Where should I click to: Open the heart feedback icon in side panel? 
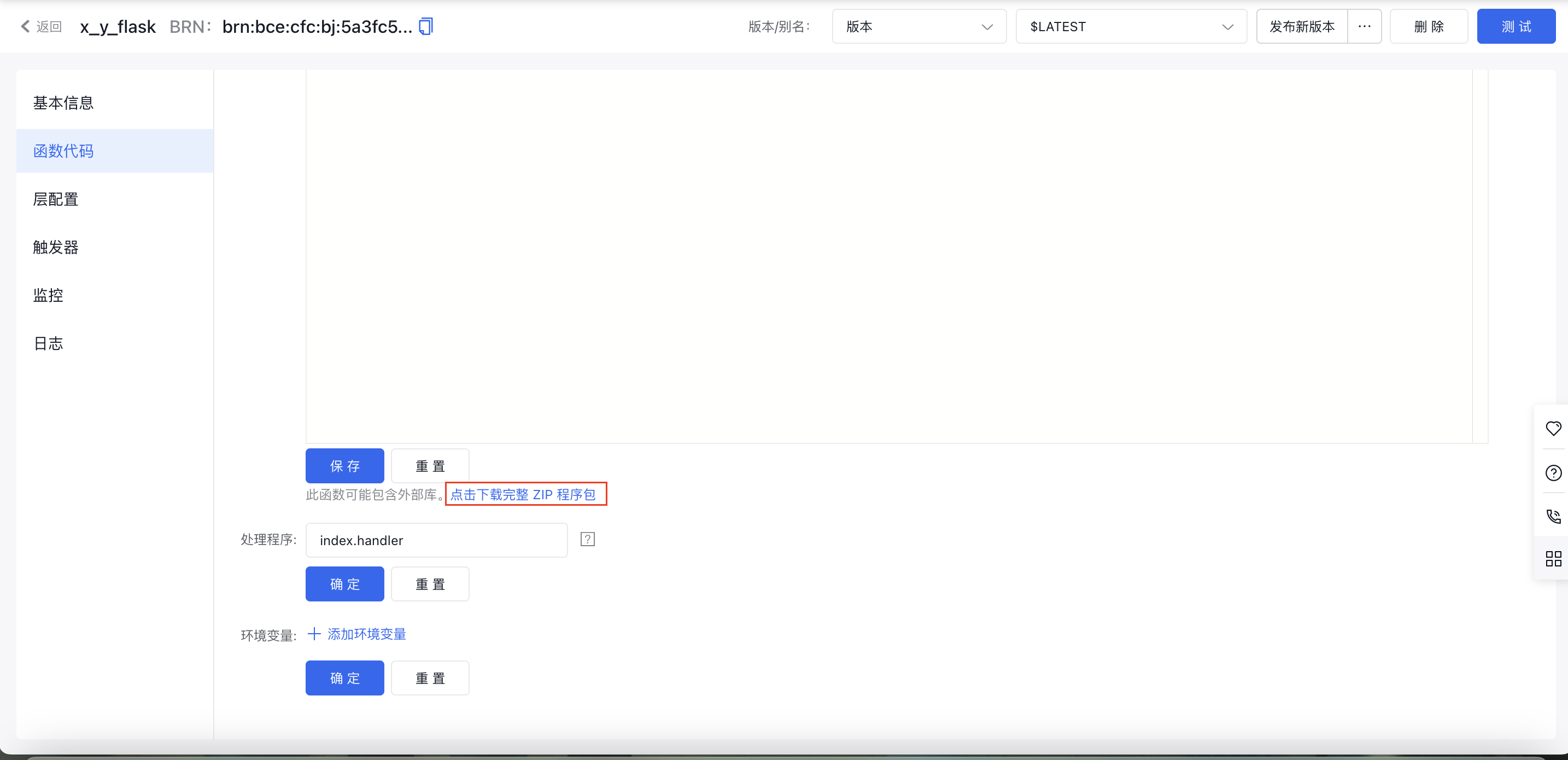click(1553, 428)
